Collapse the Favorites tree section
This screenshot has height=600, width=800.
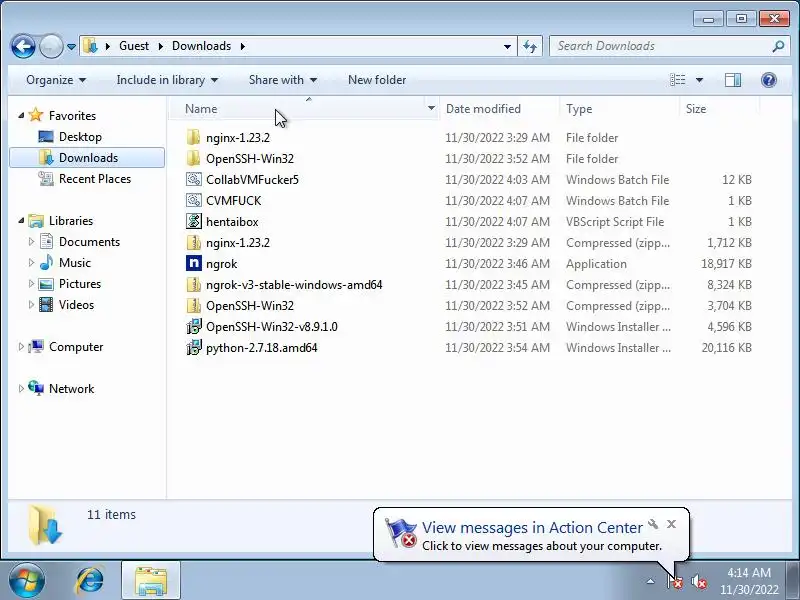click(21, 116)
